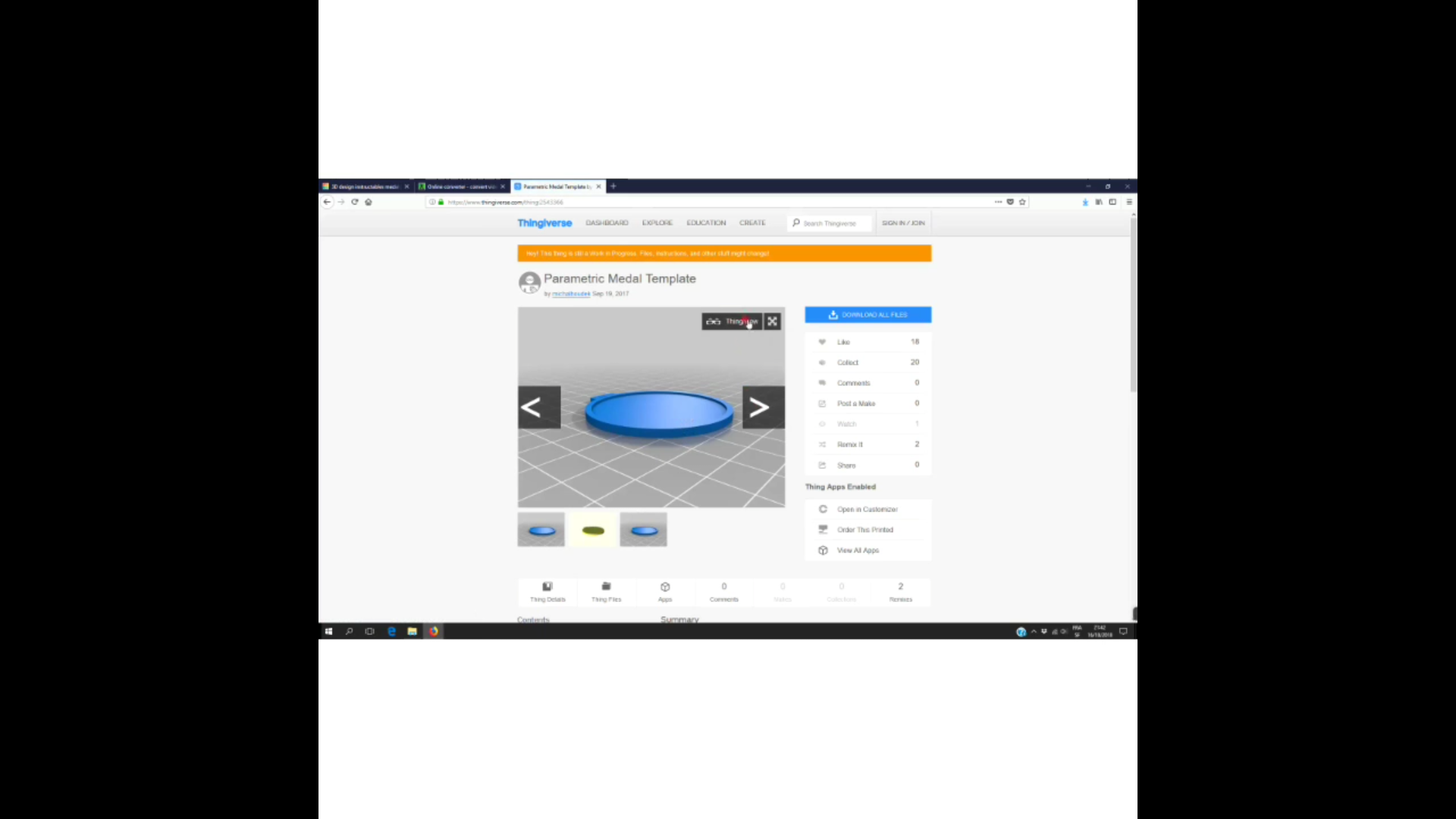Open the Windows Start menu
Screen dimensions: 1456x819
pos(328,631)
